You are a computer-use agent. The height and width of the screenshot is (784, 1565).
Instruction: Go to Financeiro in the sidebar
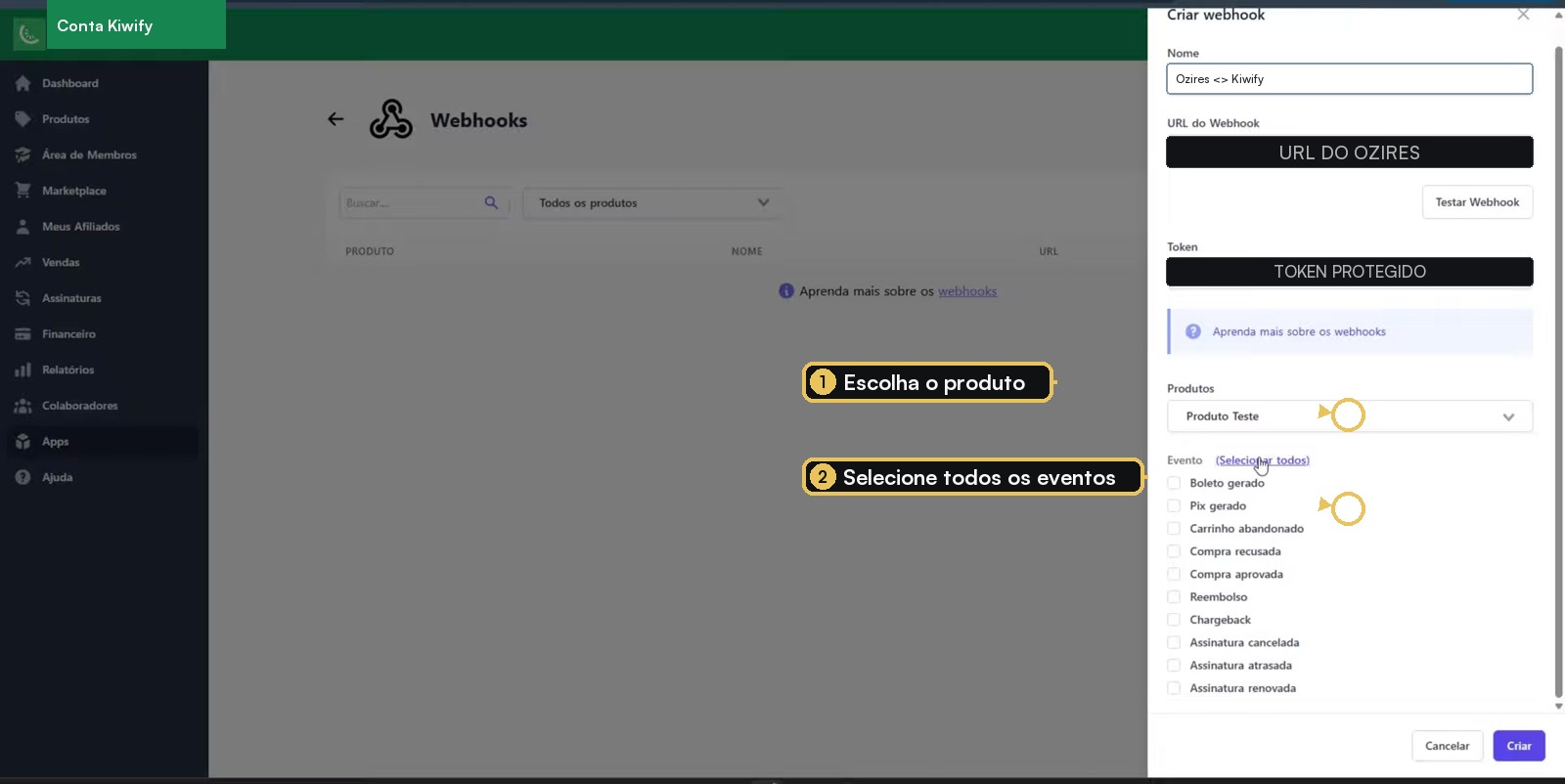click(68, 334)
